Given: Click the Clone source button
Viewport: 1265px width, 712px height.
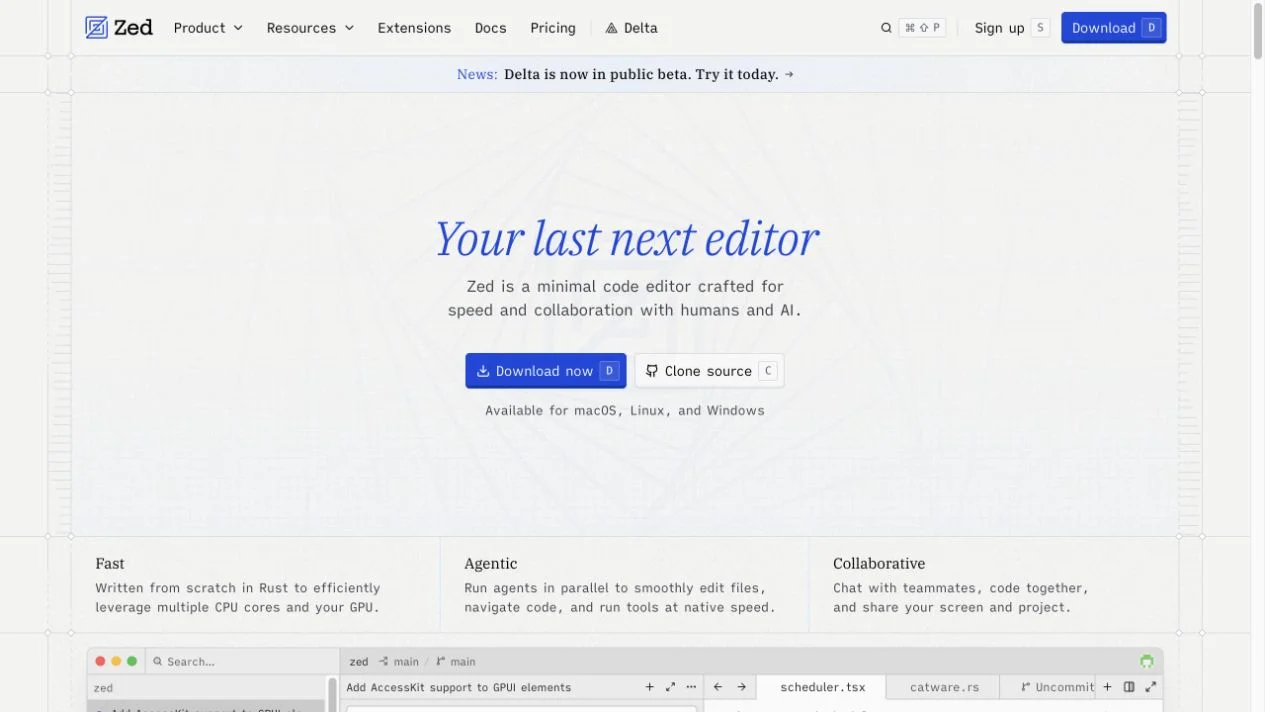Looking at the screenshot, I should pyautogui.click(x=709, y=371).
